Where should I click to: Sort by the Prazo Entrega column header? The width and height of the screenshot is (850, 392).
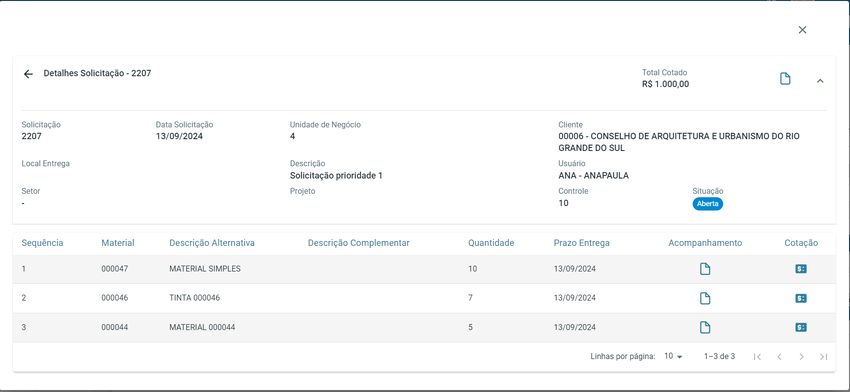(582, 243)
